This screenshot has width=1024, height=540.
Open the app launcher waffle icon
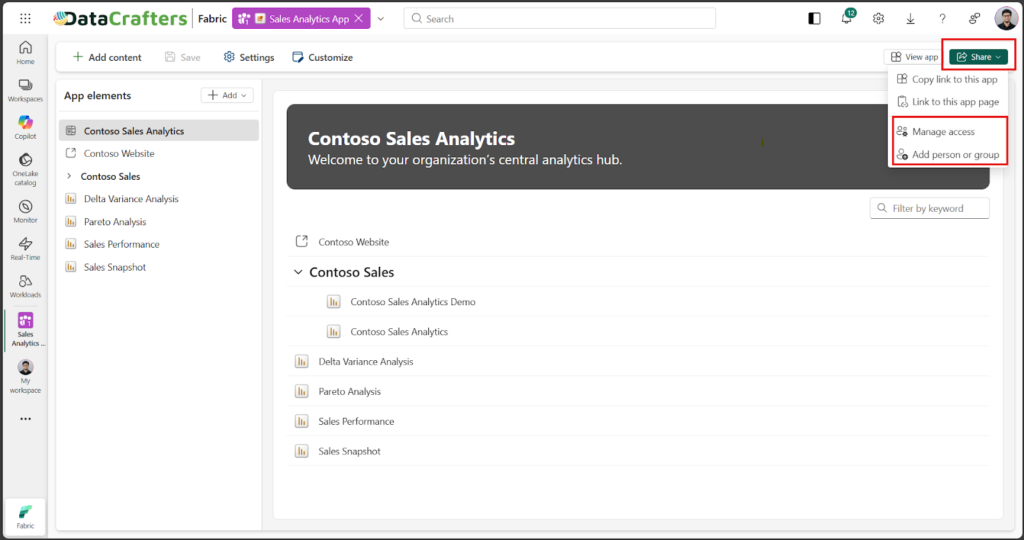coord(25,19)
